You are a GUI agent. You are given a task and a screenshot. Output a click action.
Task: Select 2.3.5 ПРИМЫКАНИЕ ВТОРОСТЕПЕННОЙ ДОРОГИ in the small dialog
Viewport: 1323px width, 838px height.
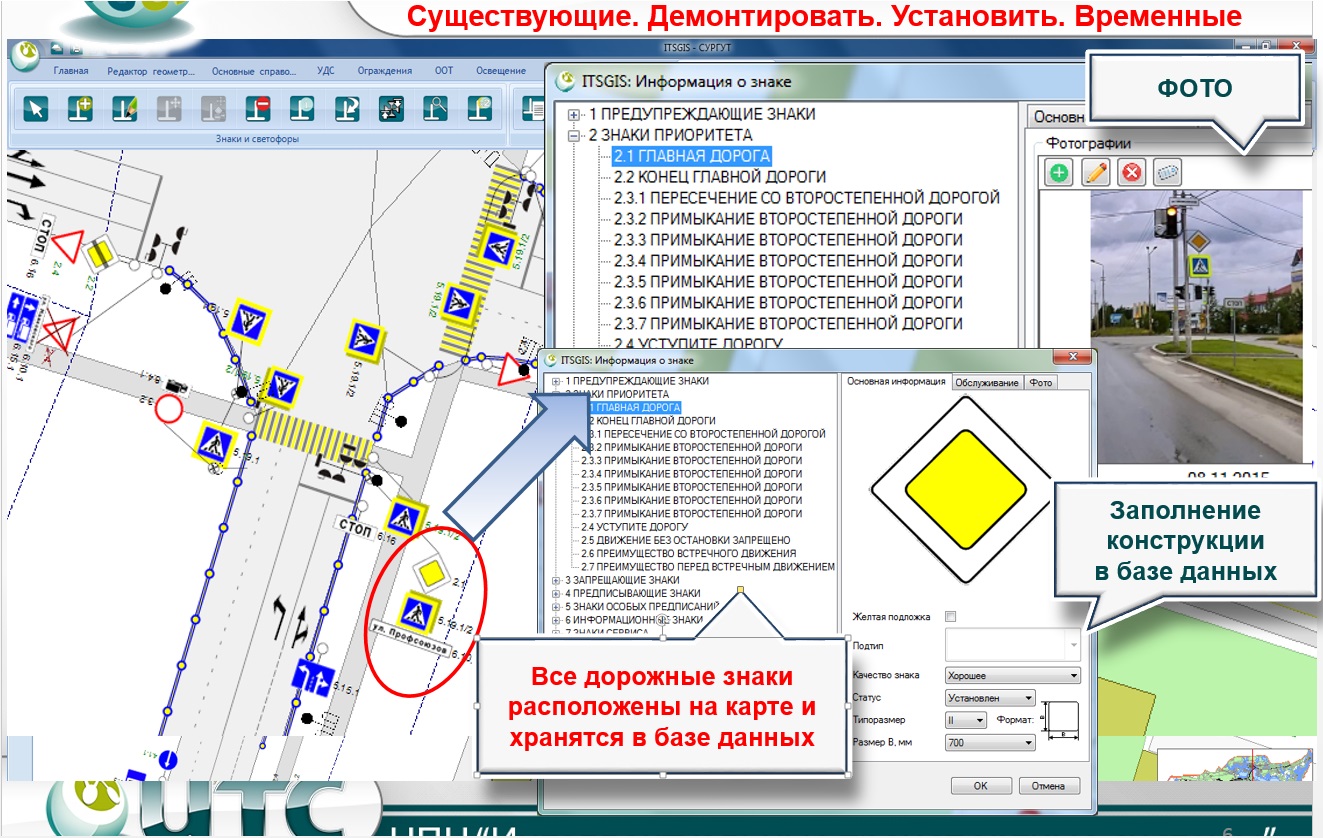point(692,487)
